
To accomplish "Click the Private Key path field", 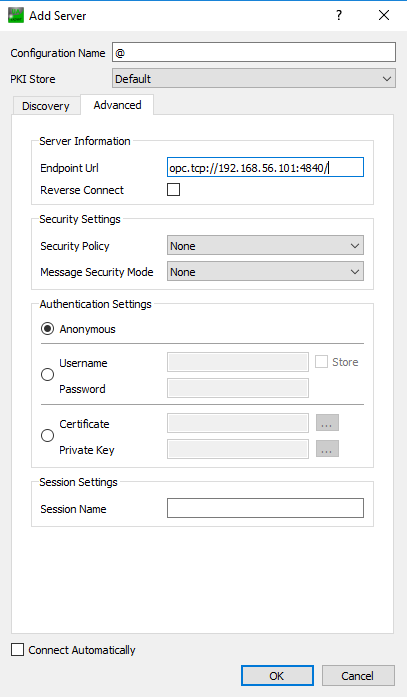I will click(238, 449).
